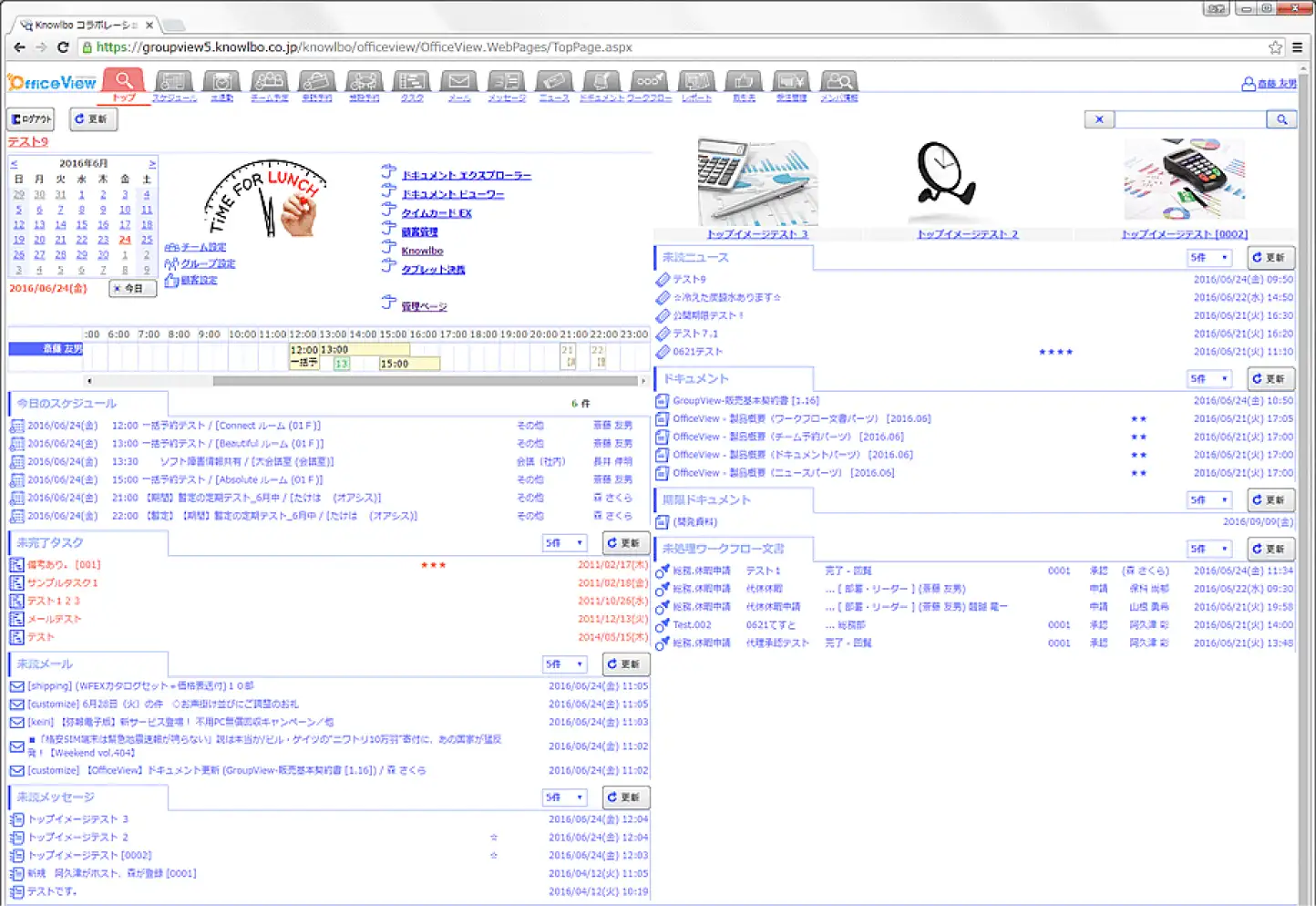This screenshot has width=1316, height=906.
Task: Go to next month in the calendar
Action: (x=152, y=164)
